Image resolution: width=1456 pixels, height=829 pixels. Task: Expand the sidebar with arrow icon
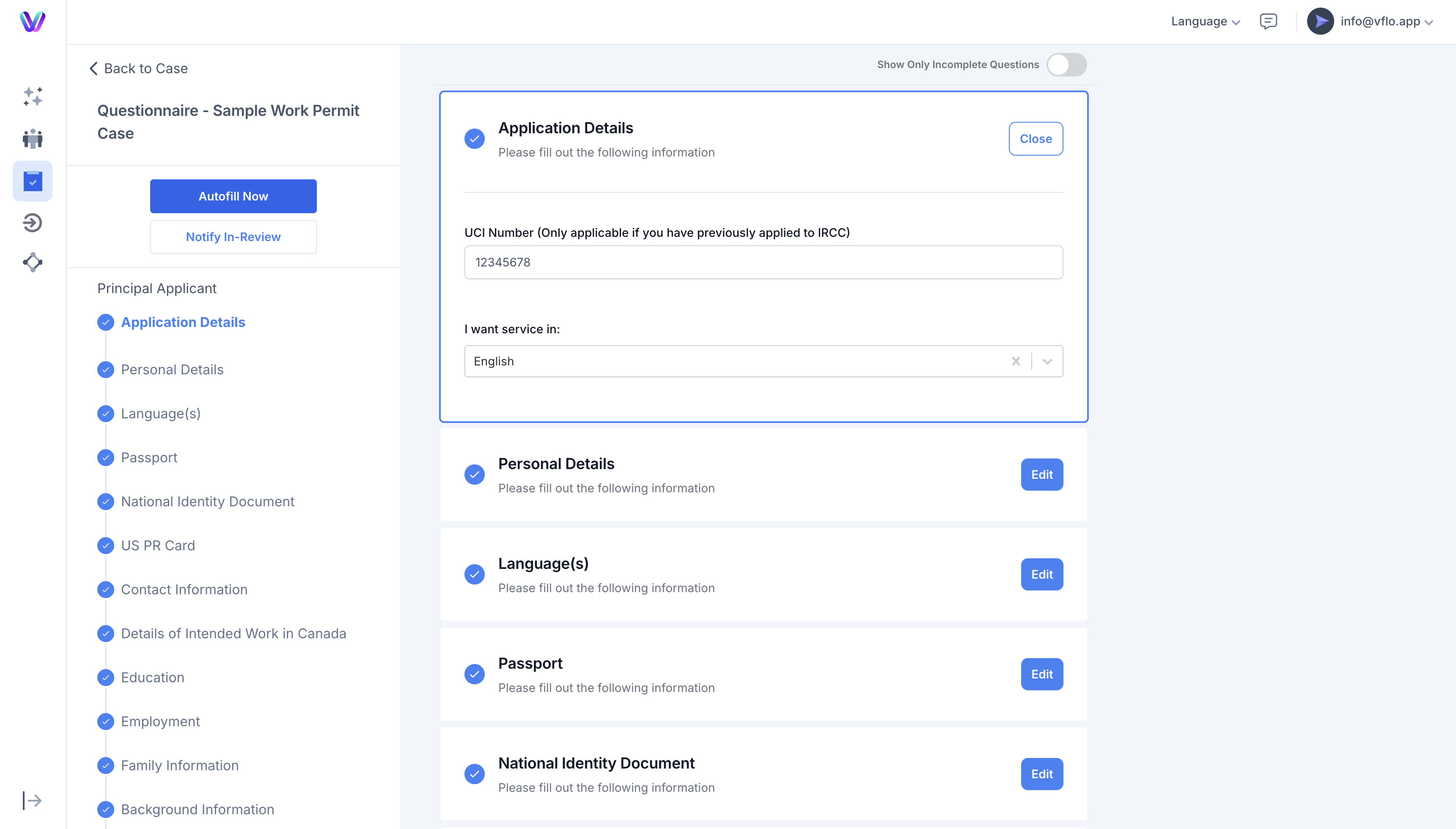32,801
